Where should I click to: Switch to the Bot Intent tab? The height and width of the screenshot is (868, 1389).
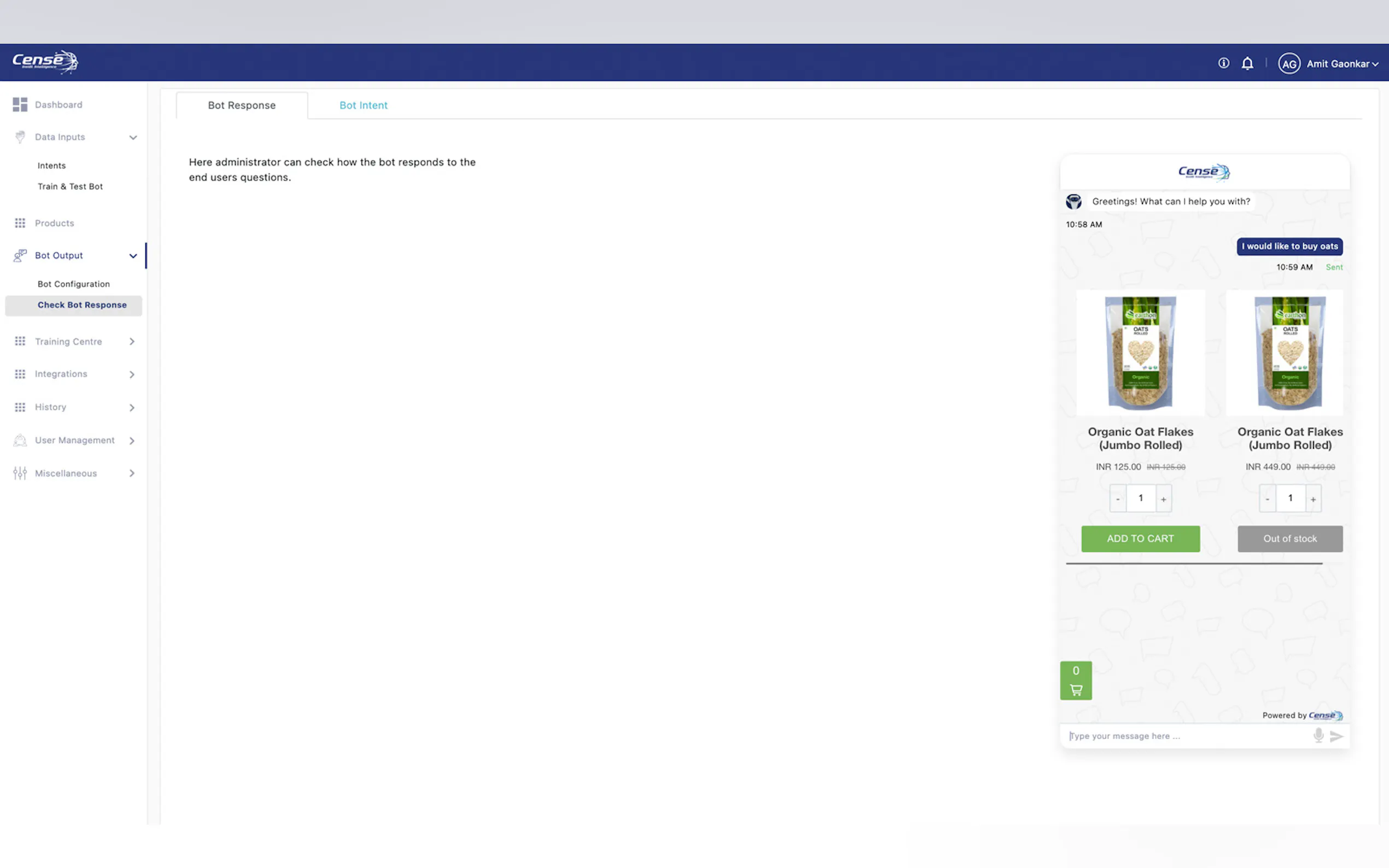[x=363, y=105]
